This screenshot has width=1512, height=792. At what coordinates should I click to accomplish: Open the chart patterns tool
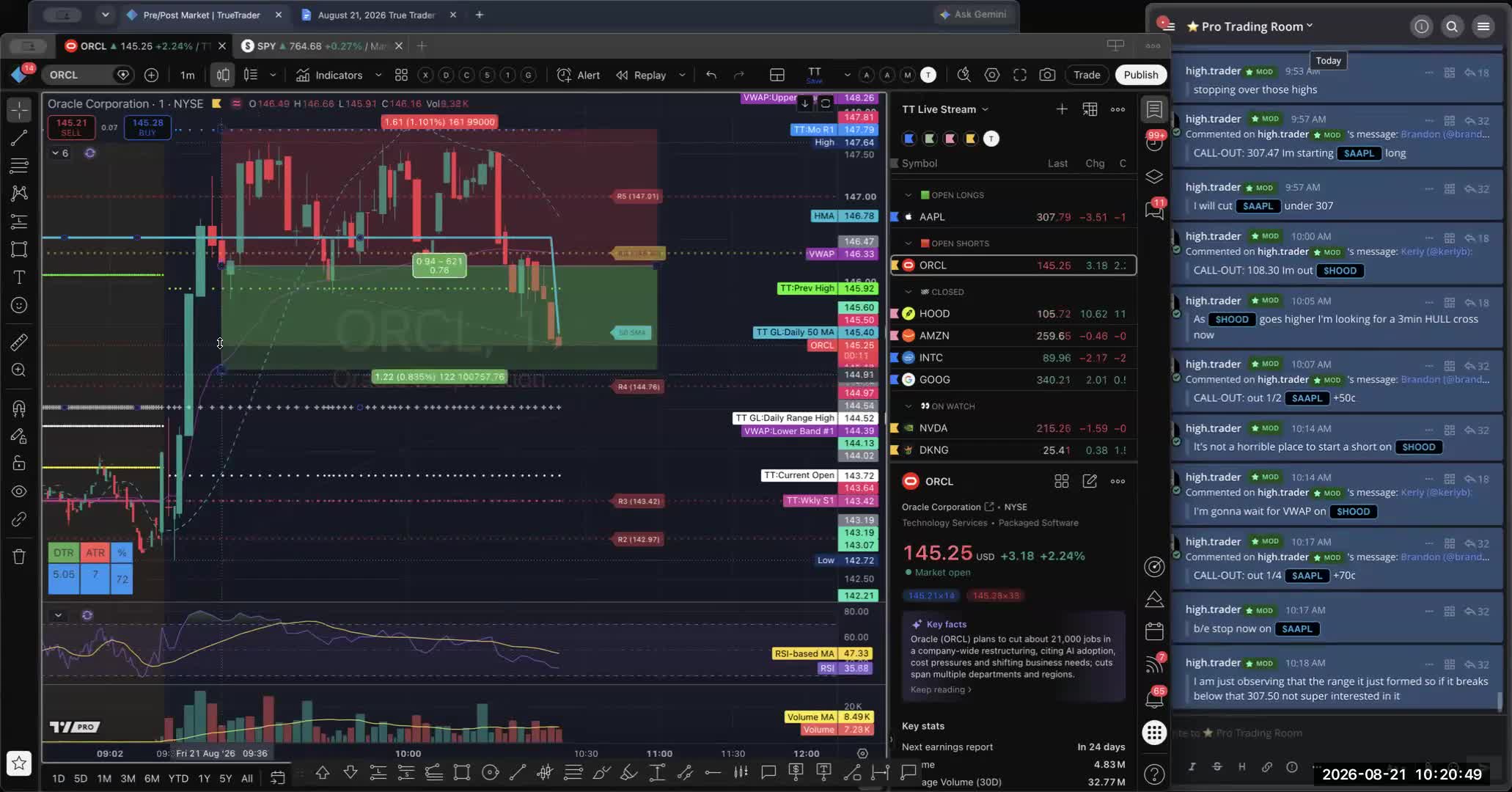pyautogui.click(x=19, y=193)
